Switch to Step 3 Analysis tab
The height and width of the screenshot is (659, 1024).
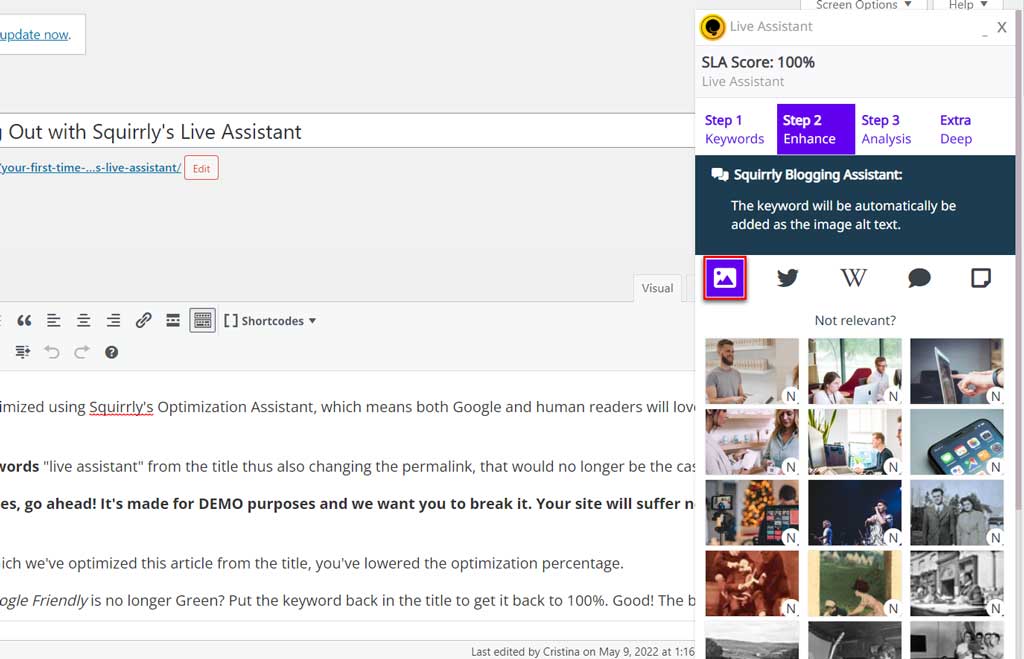886,129
